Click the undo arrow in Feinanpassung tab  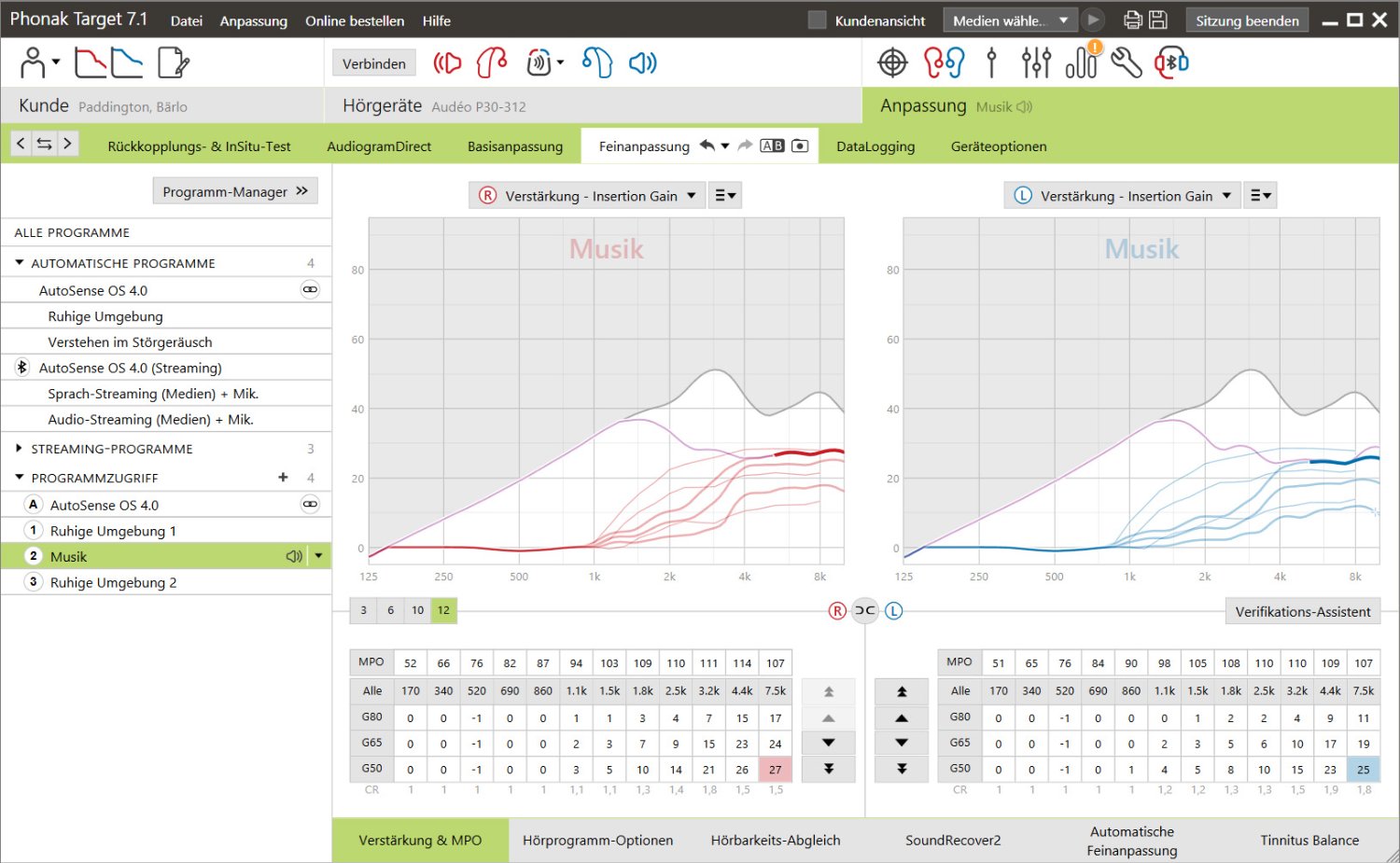707,146
